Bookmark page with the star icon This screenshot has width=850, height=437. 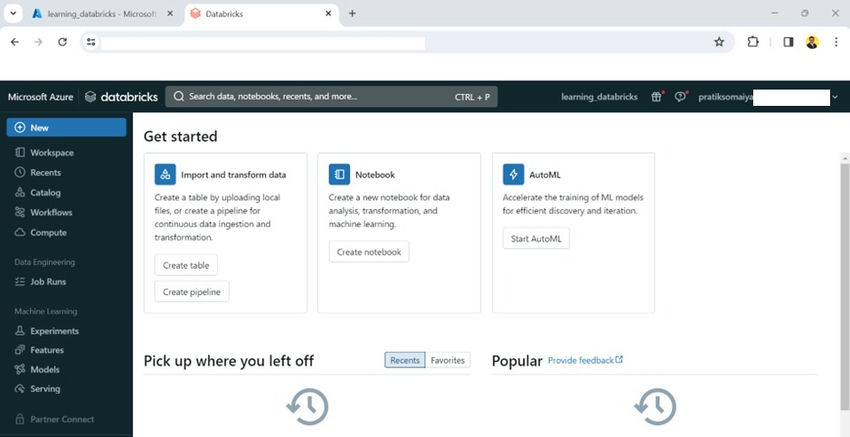coord(718,42)
